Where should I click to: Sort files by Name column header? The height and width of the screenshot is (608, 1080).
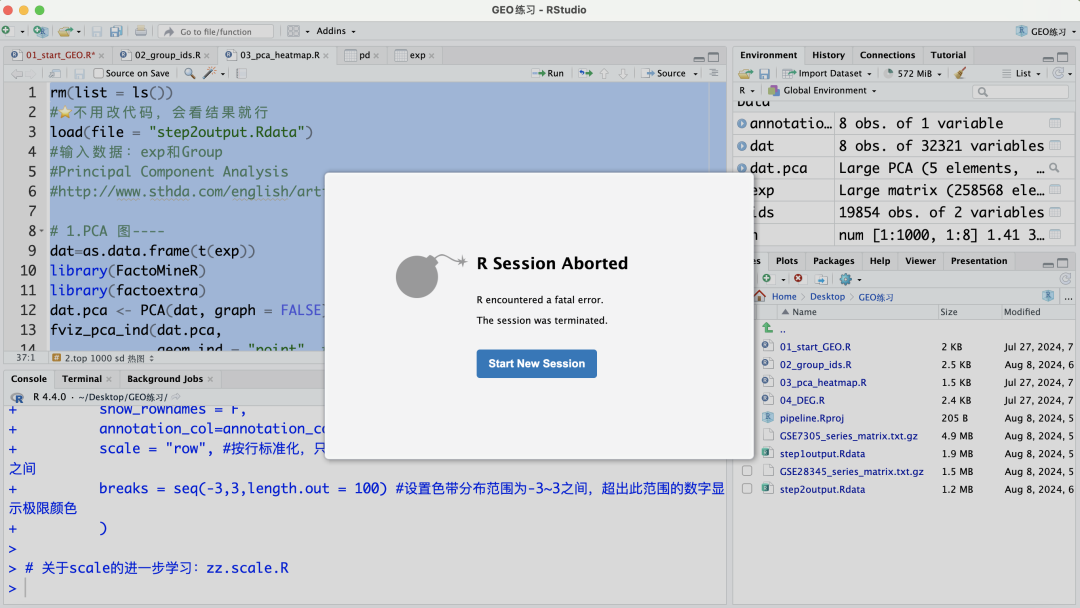coord(804,312)
